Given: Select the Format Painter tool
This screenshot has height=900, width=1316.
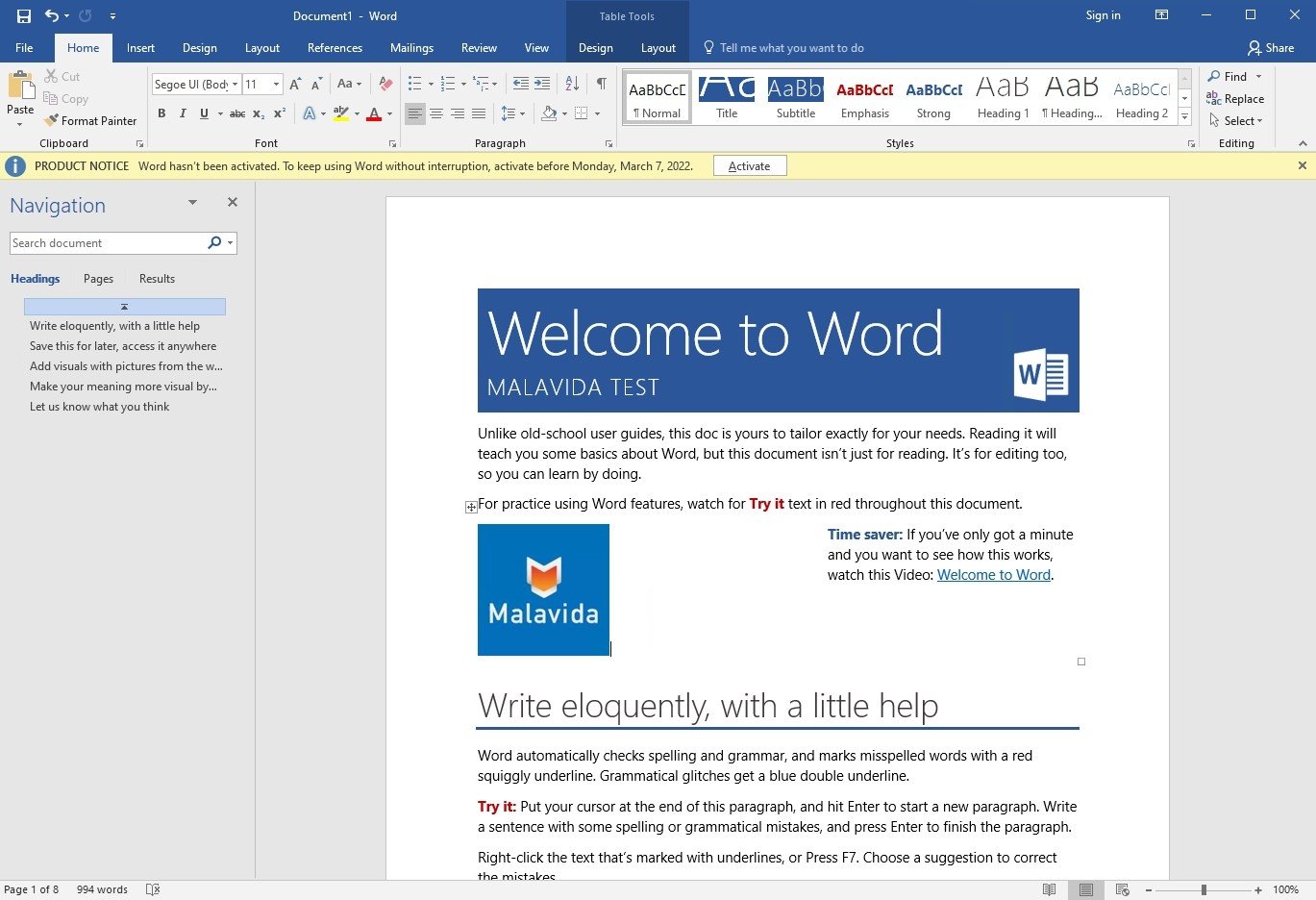Looking at the screenshot, I should (x=90, y=120).
